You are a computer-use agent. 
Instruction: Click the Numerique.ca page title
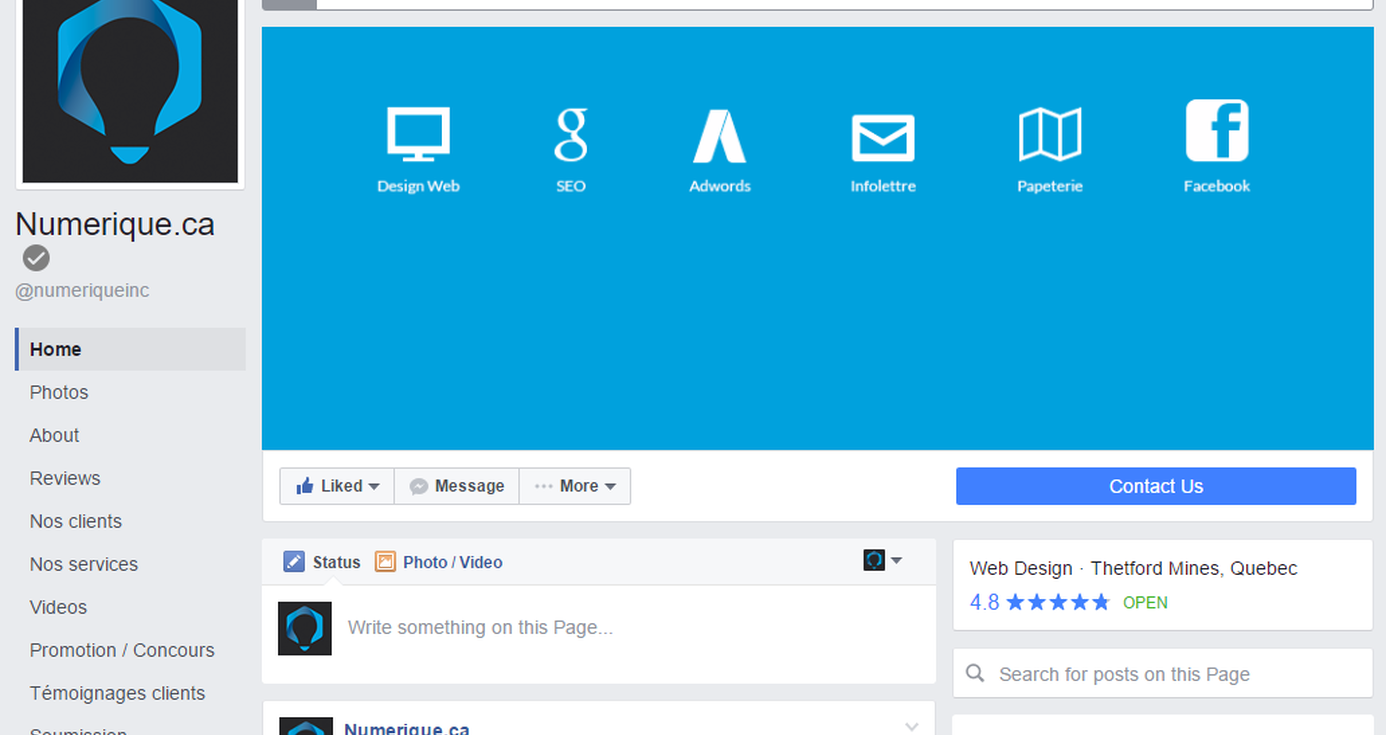click(x=115, y=224)
